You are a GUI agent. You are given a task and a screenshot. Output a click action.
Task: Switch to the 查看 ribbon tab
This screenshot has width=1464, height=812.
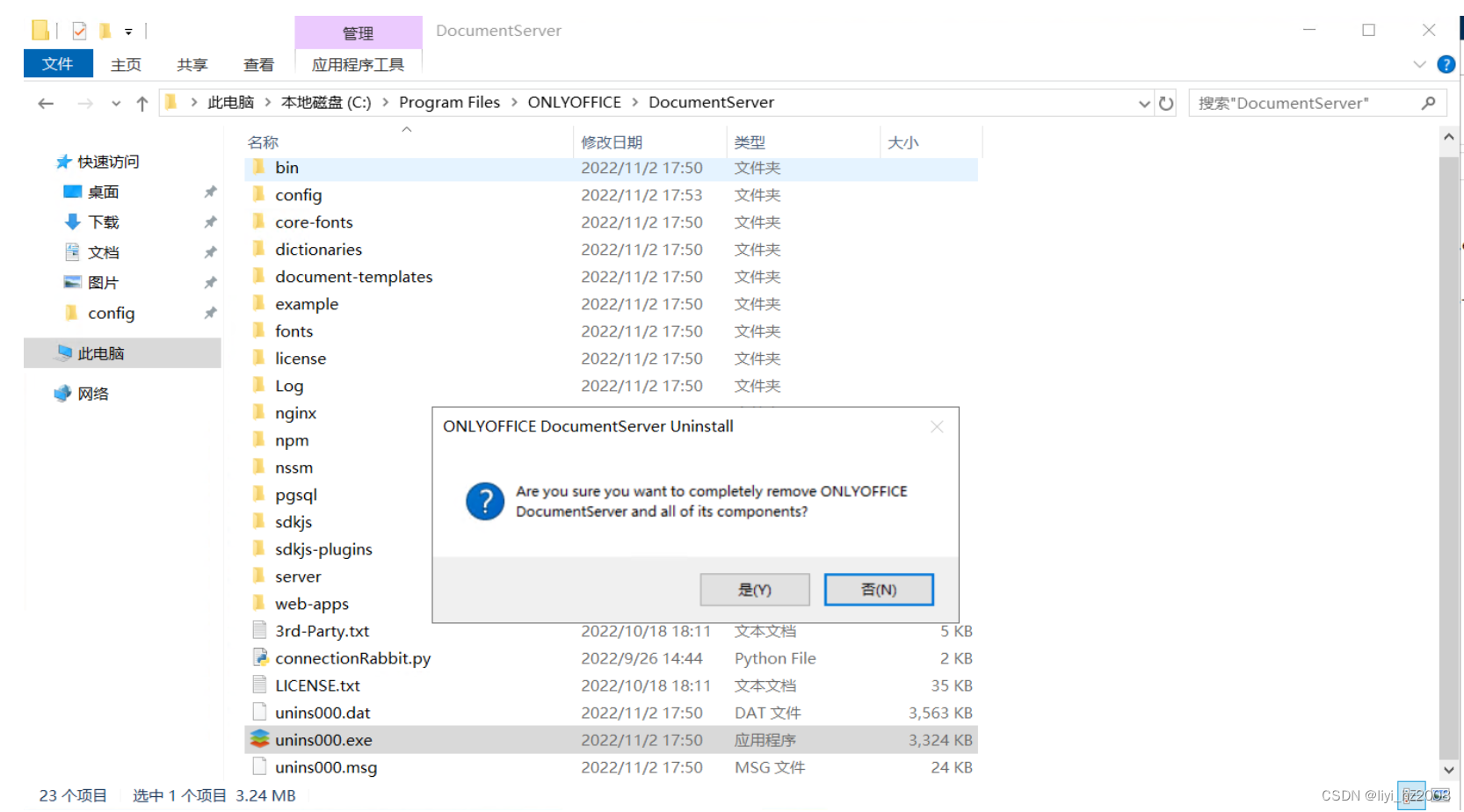pos(258,65)
